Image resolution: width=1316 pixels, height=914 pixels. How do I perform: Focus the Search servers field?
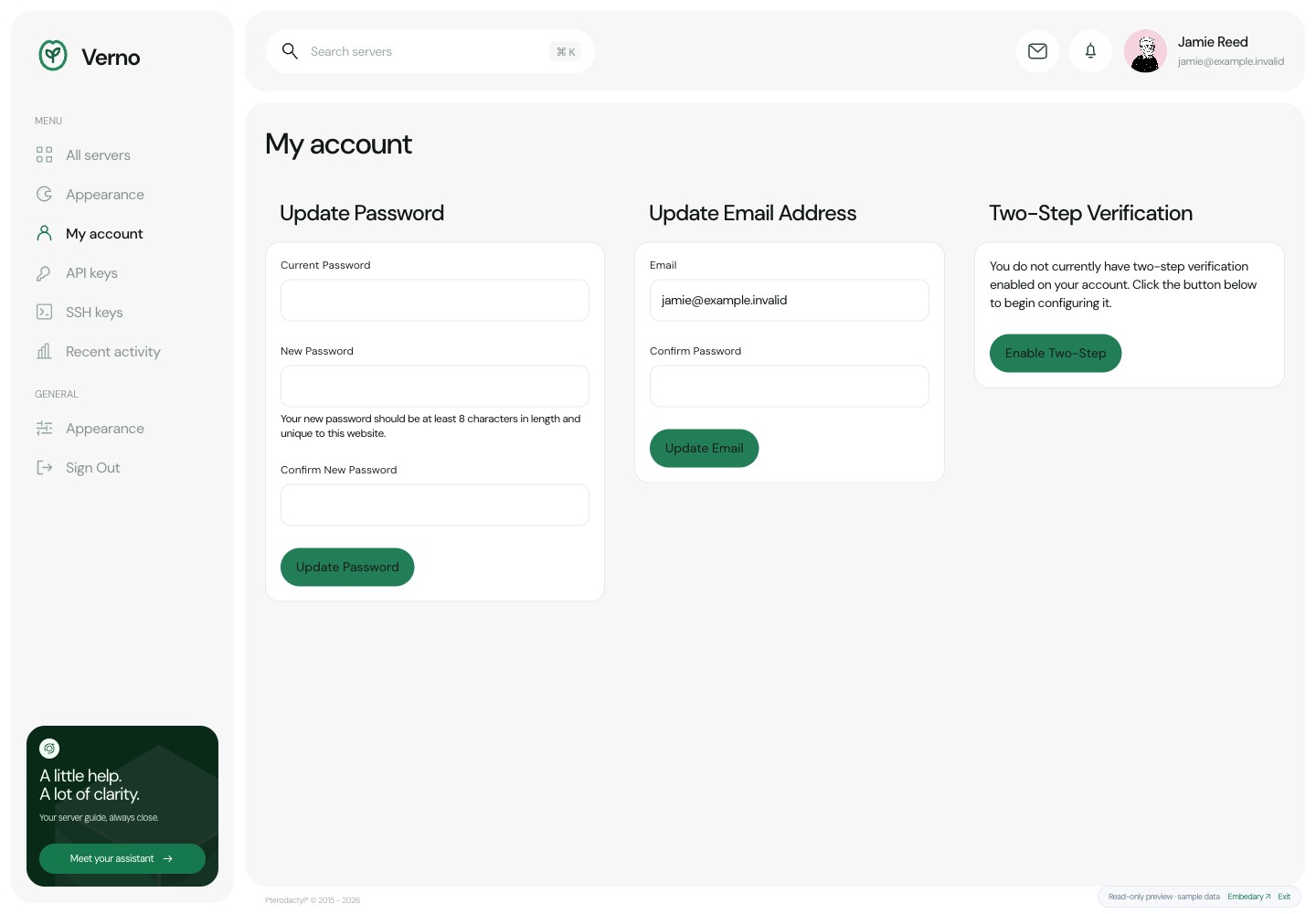(430, 51)
